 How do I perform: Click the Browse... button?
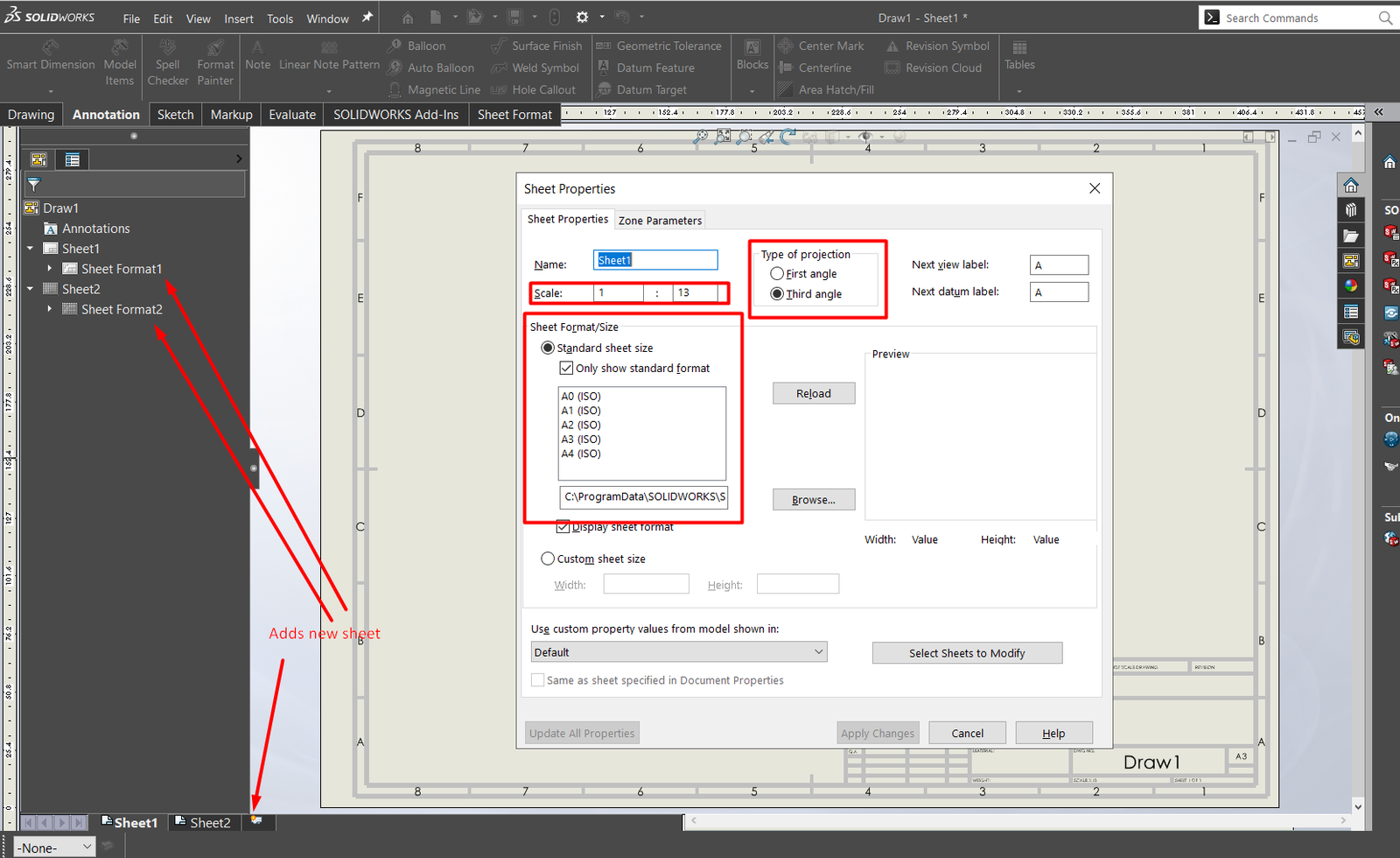(x=813, y=500)
